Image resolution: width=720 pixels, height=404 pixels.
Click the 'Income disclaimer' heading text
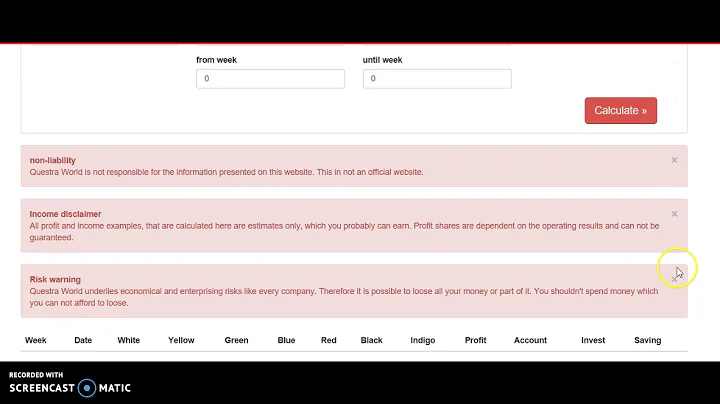tap(65, 214)
